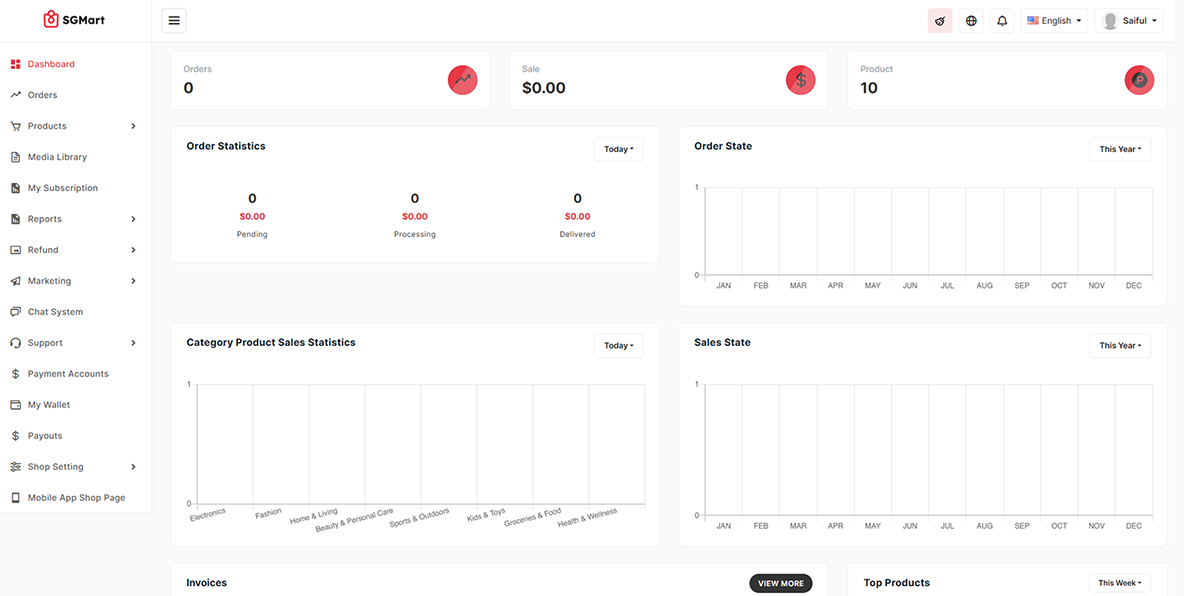Click the hamburger menu toggle button
The width and height of the screenshot is (1184, 596).
173,20
